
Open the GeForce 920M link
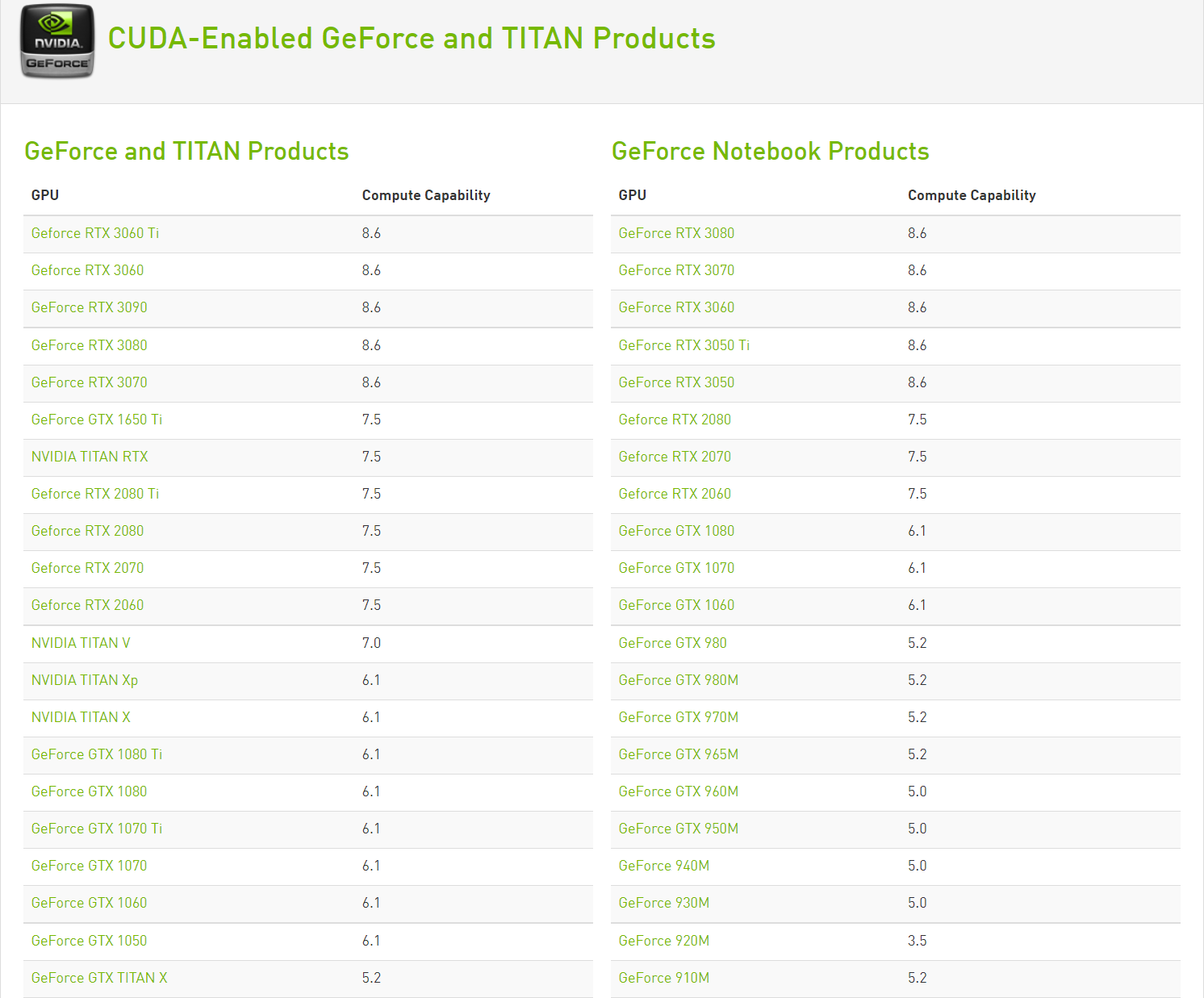tap(664, 941)
